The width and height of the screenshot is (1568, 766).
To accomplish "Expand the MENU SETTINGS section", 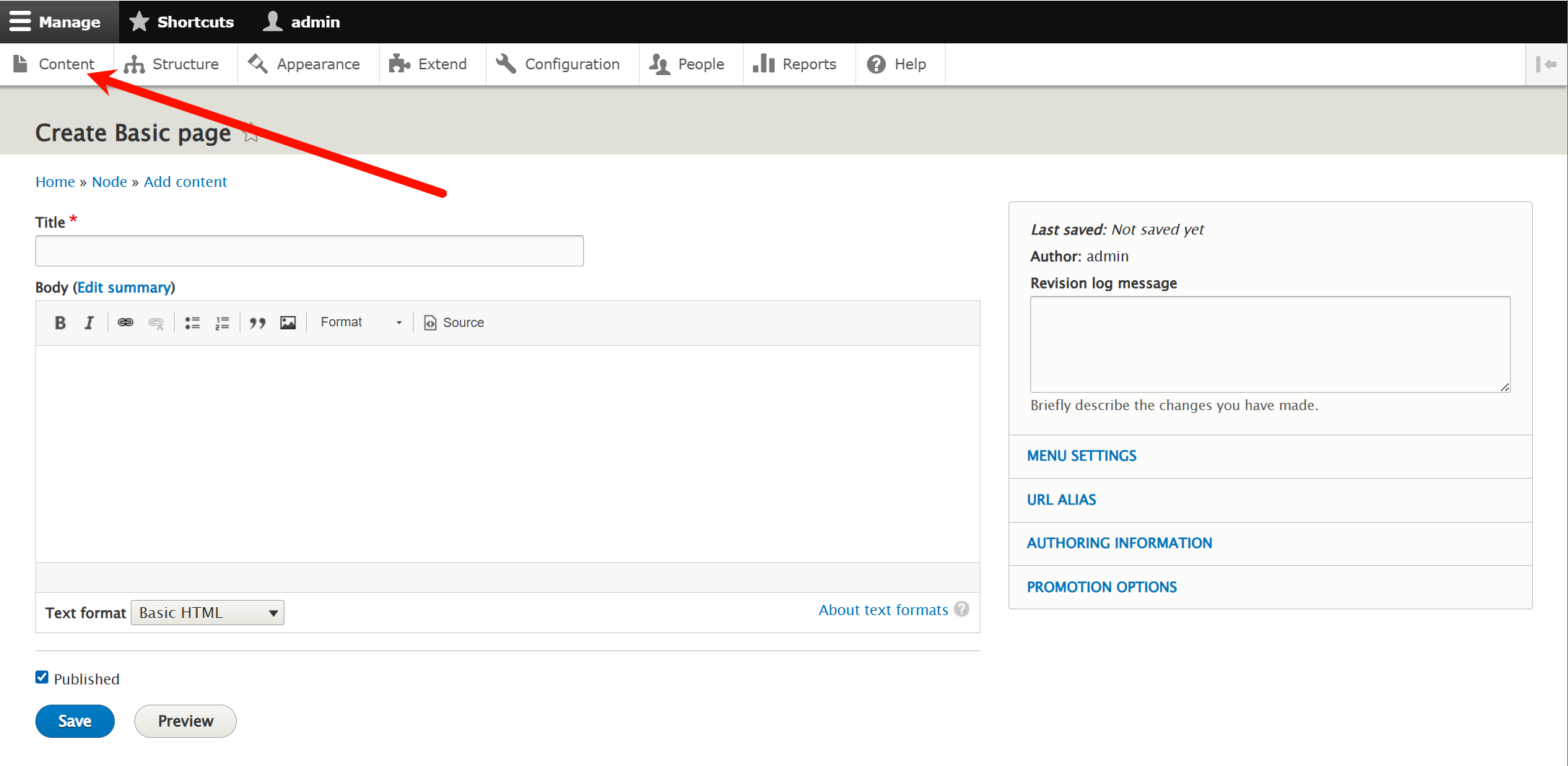I will (x=1081, y=456).
